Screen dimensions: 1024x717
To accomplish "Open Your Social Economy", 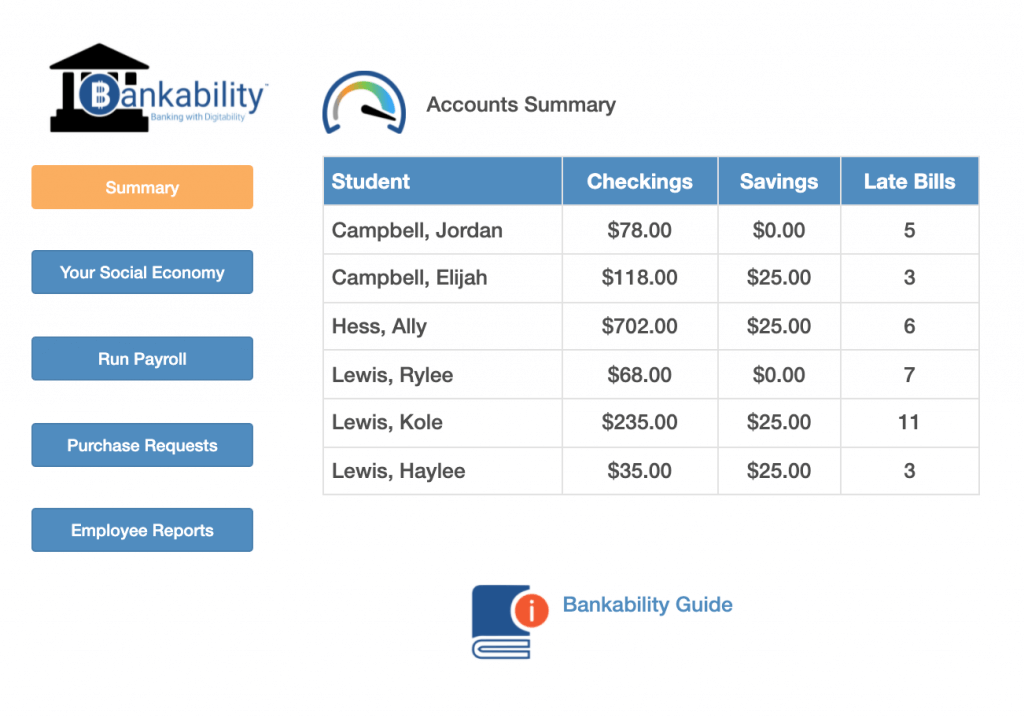I will pos(141,272).
